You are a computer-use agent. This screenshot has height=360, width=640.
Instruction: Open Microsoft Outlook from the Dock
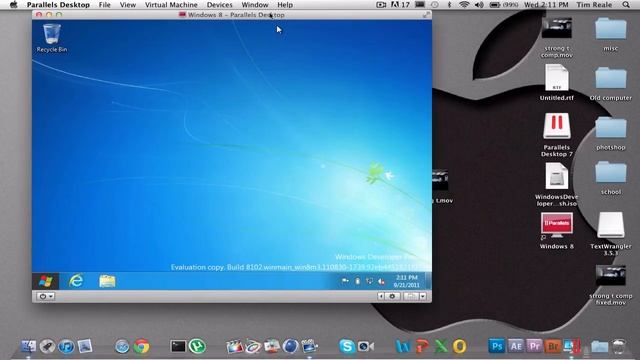click(x=459, y=346)
